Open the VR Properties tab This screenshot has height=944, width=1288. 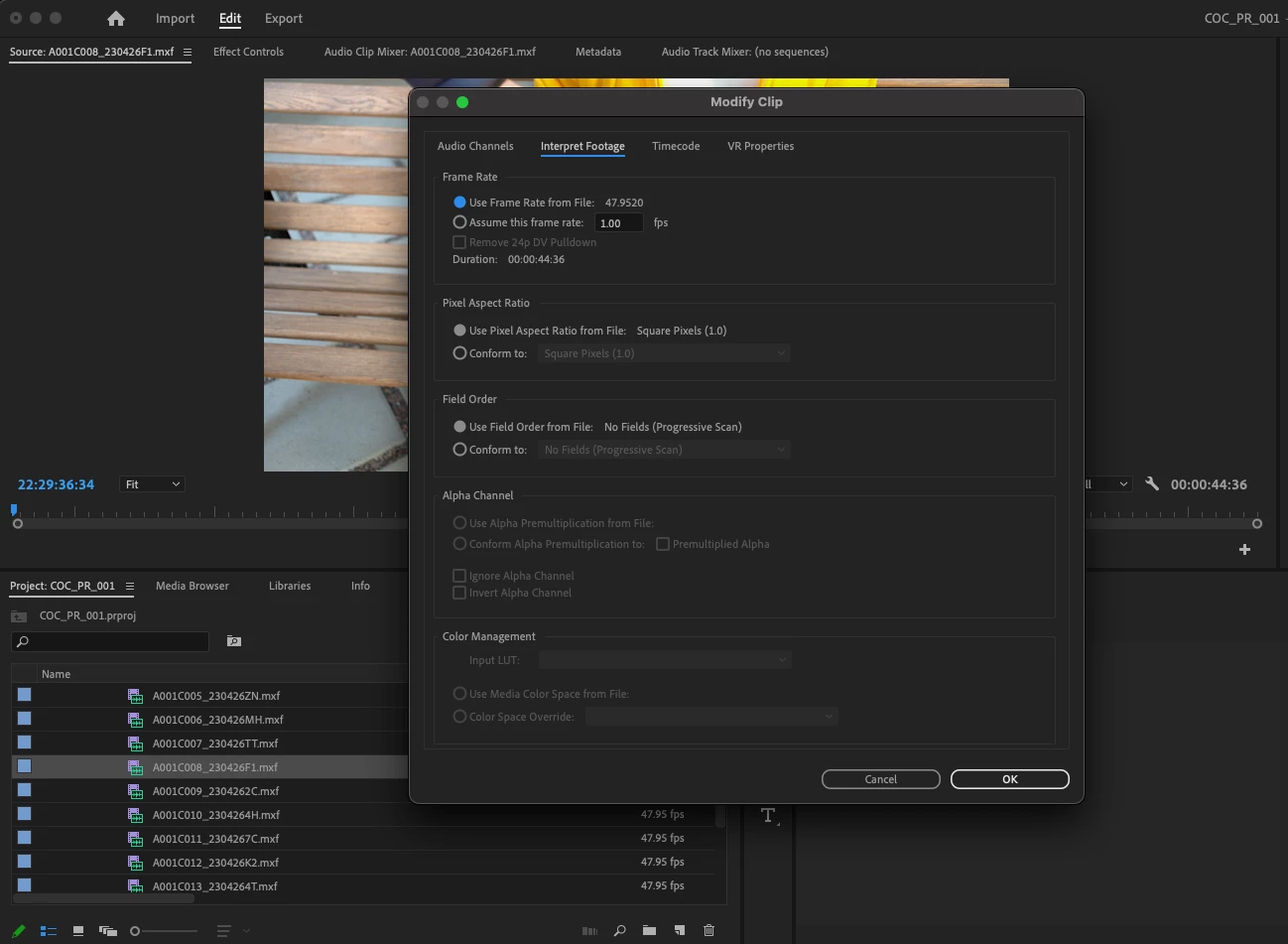click(760, 146)
